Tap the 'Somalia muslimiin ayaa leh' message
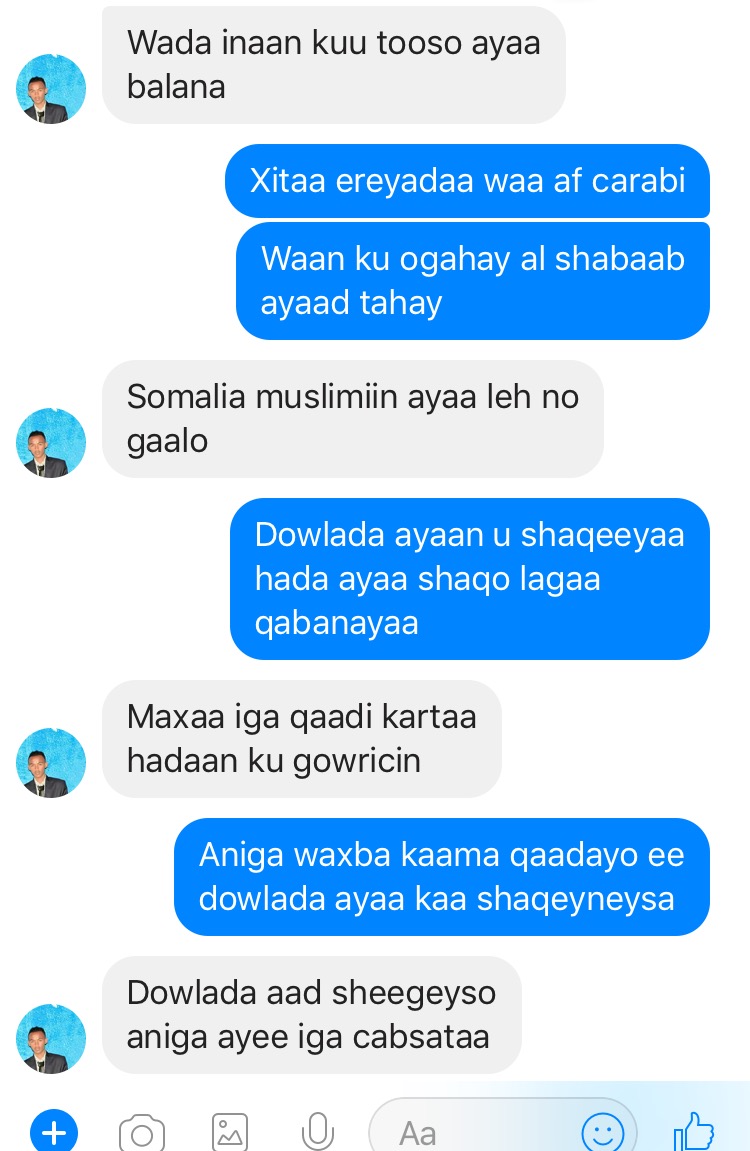Screen dimensions: 750x1151 coord(352,418)
